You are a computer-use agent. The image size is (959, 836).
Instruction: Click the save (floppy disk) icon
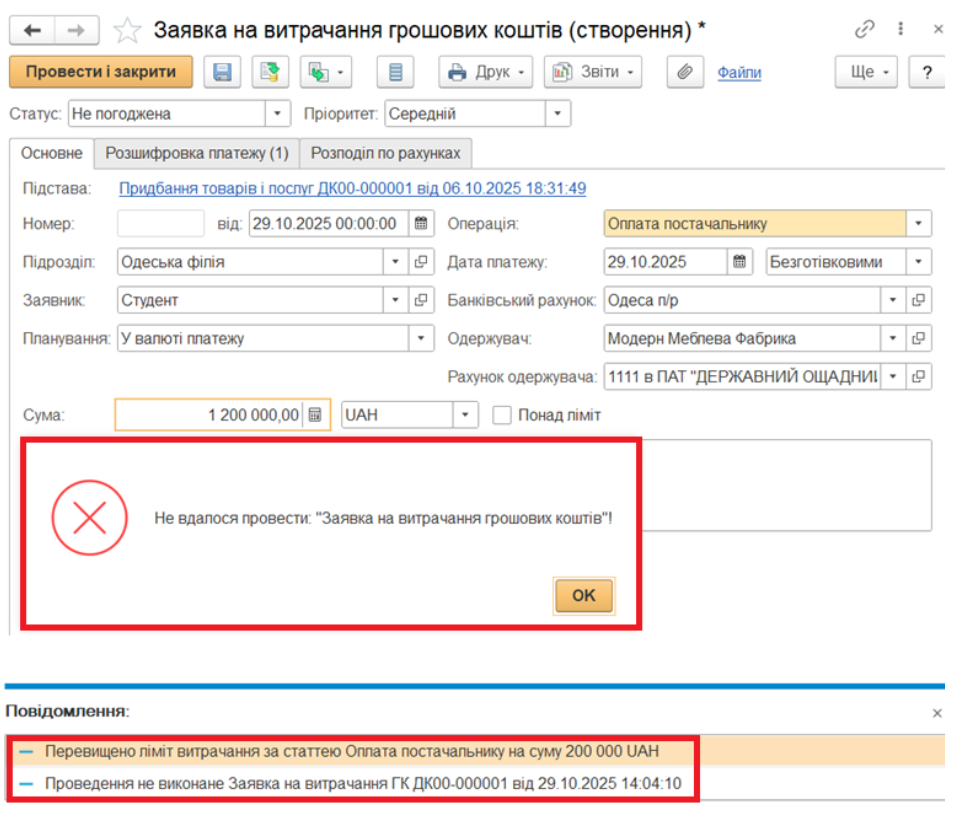pos(222,72)
